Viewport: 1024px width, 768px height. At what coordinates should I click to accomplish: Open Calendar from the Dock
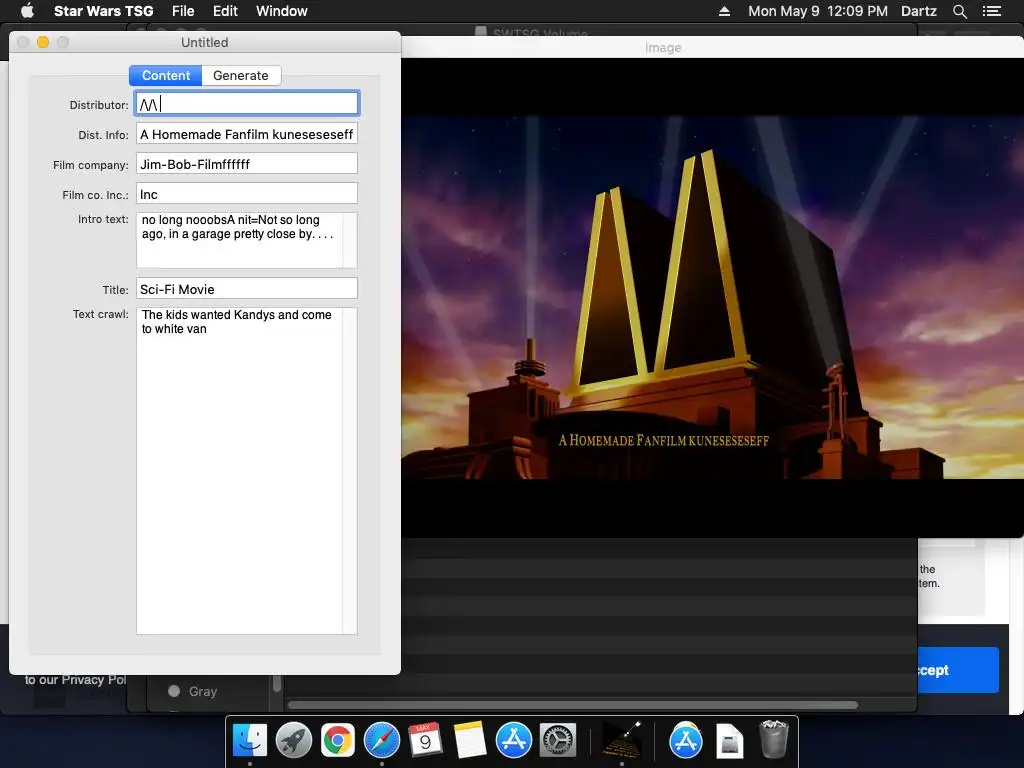click(x=425, y=741)
